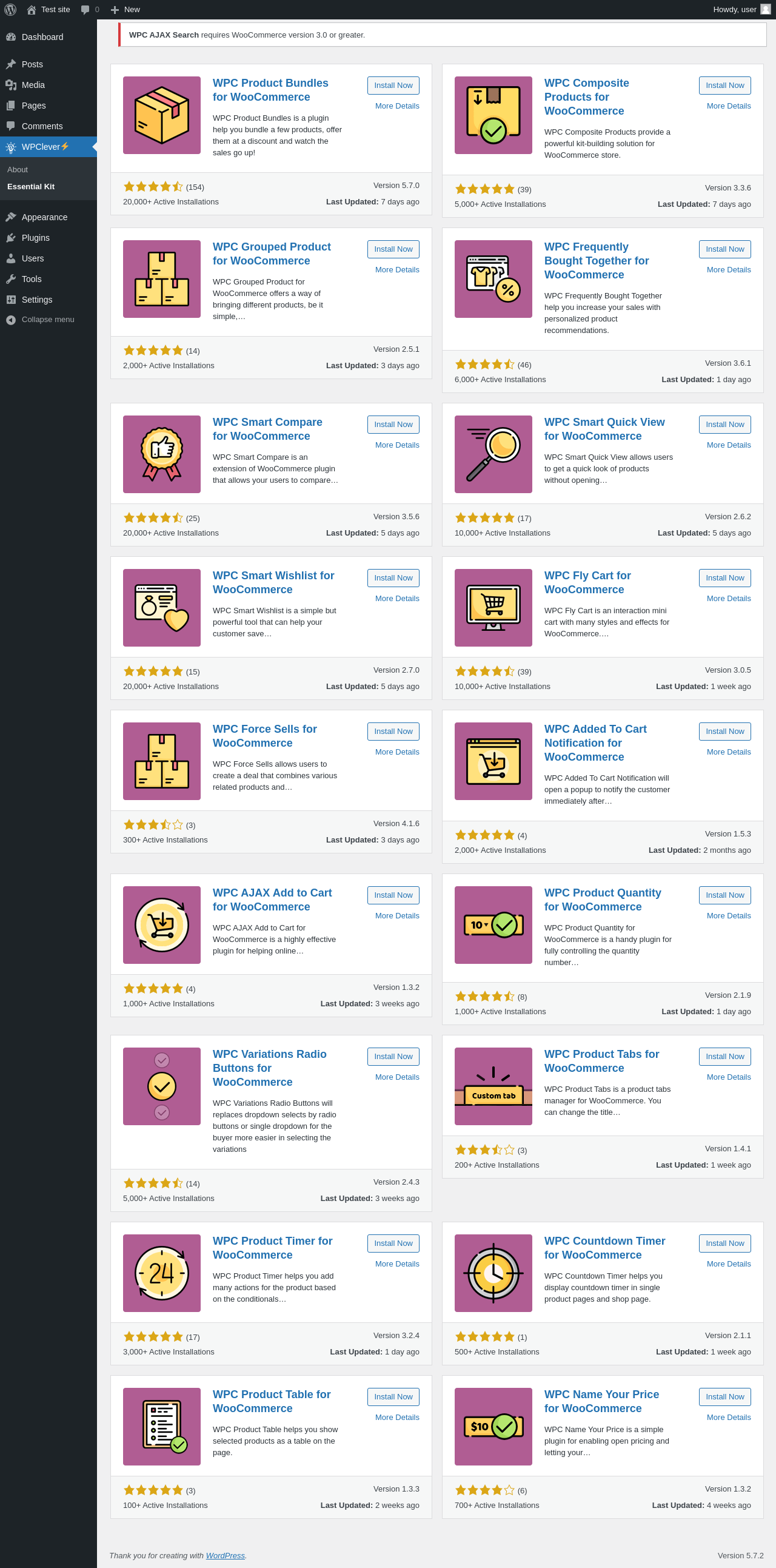Click the WPC Smart Compare badge icon
The height and width of the screenshot is (1568, 776).
162,454
